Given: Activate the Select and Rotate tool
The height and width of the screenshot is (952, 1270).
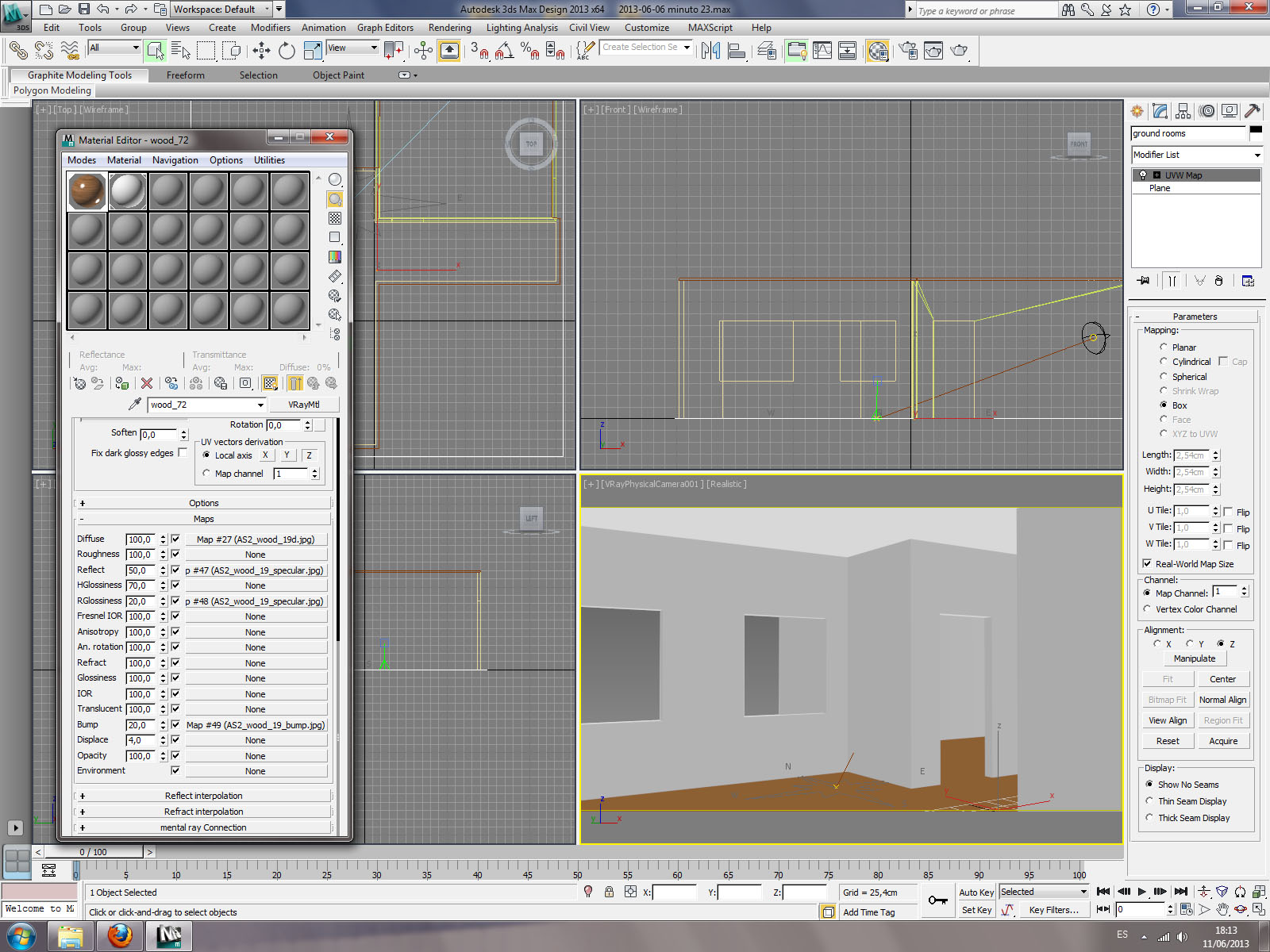Looking at the screenshot, I should coord(287,51).
